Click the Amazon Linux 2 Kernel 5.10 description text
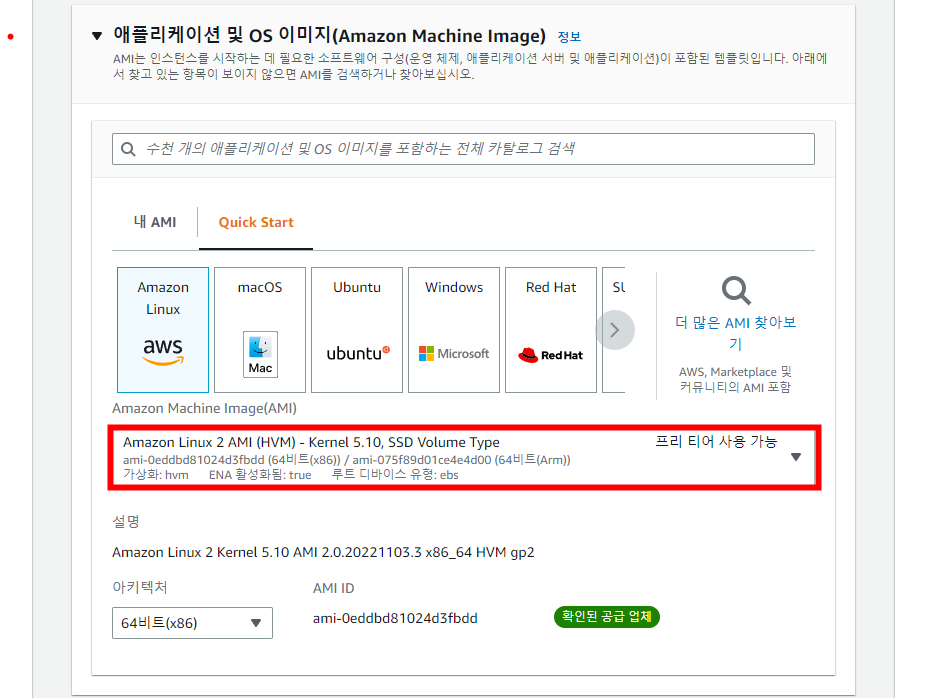Screen dimensions: 932x698 click(x=323, y=552)
